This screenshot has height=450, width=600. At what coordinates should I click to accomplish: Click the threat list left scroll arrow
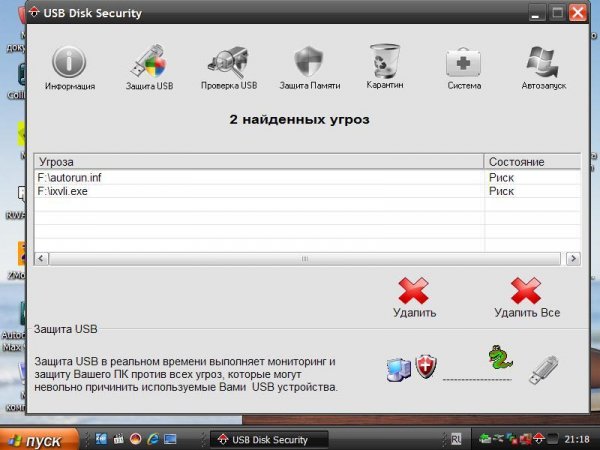coord(41,258)
